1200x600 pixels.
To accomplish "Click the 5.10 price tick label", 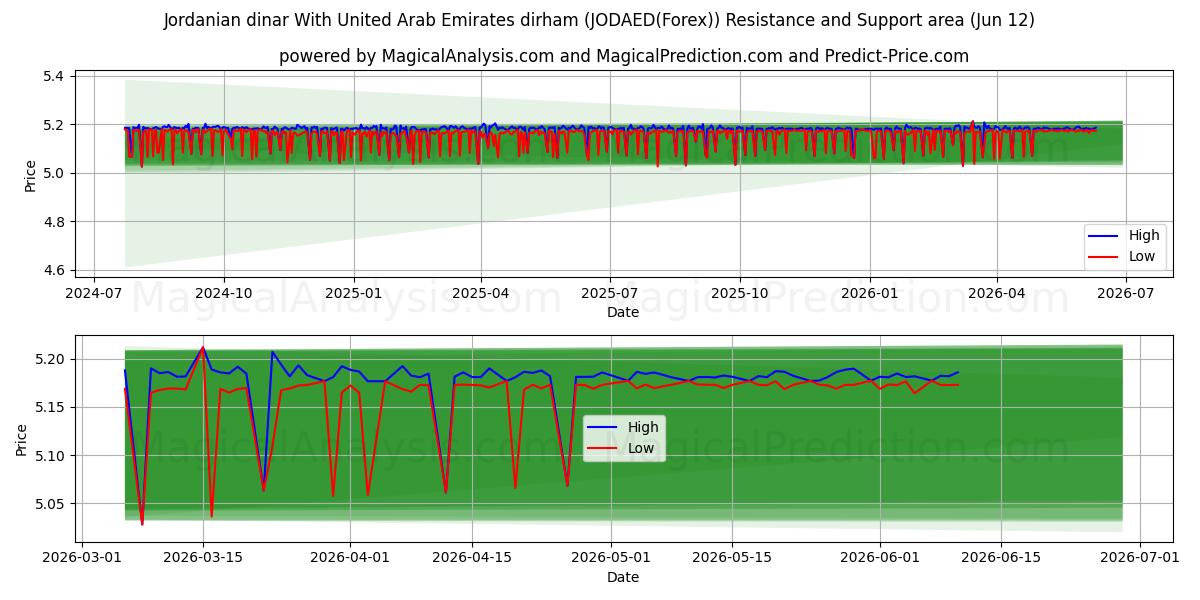I will (x=50, y=456).
